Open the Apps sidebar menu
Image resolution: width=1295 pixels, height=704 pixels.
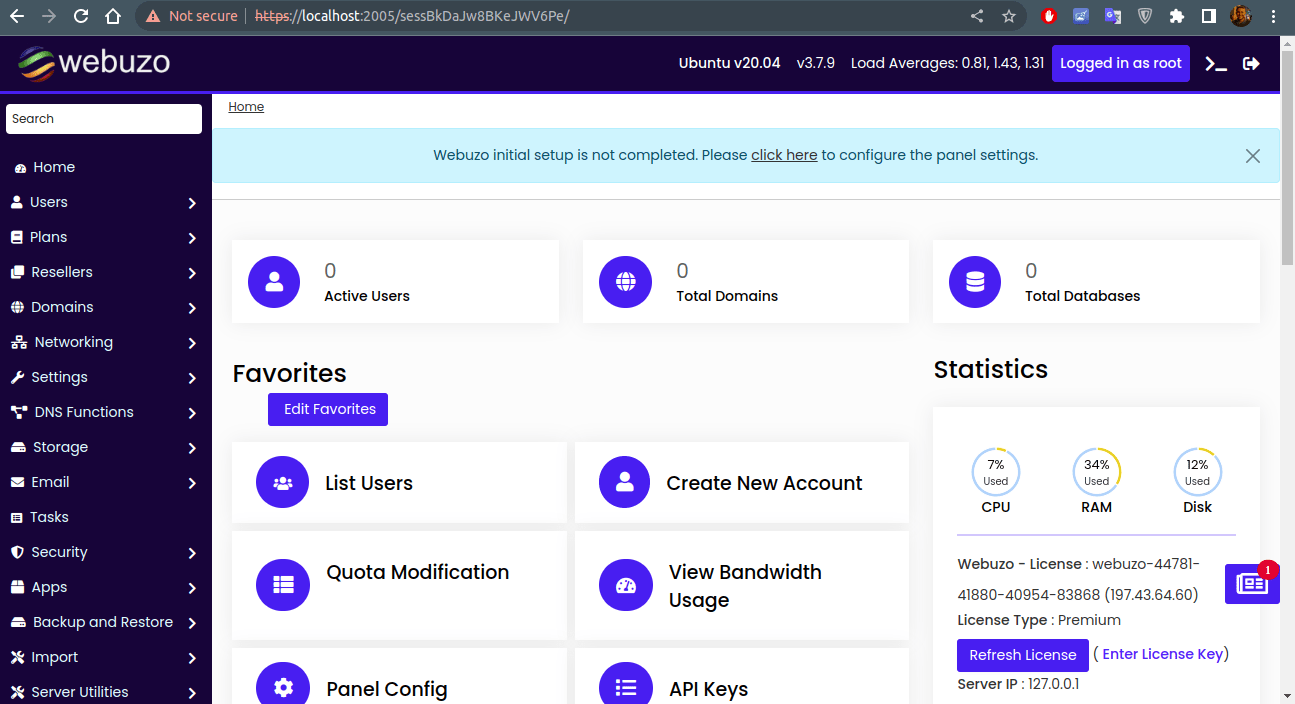(105, 587)
